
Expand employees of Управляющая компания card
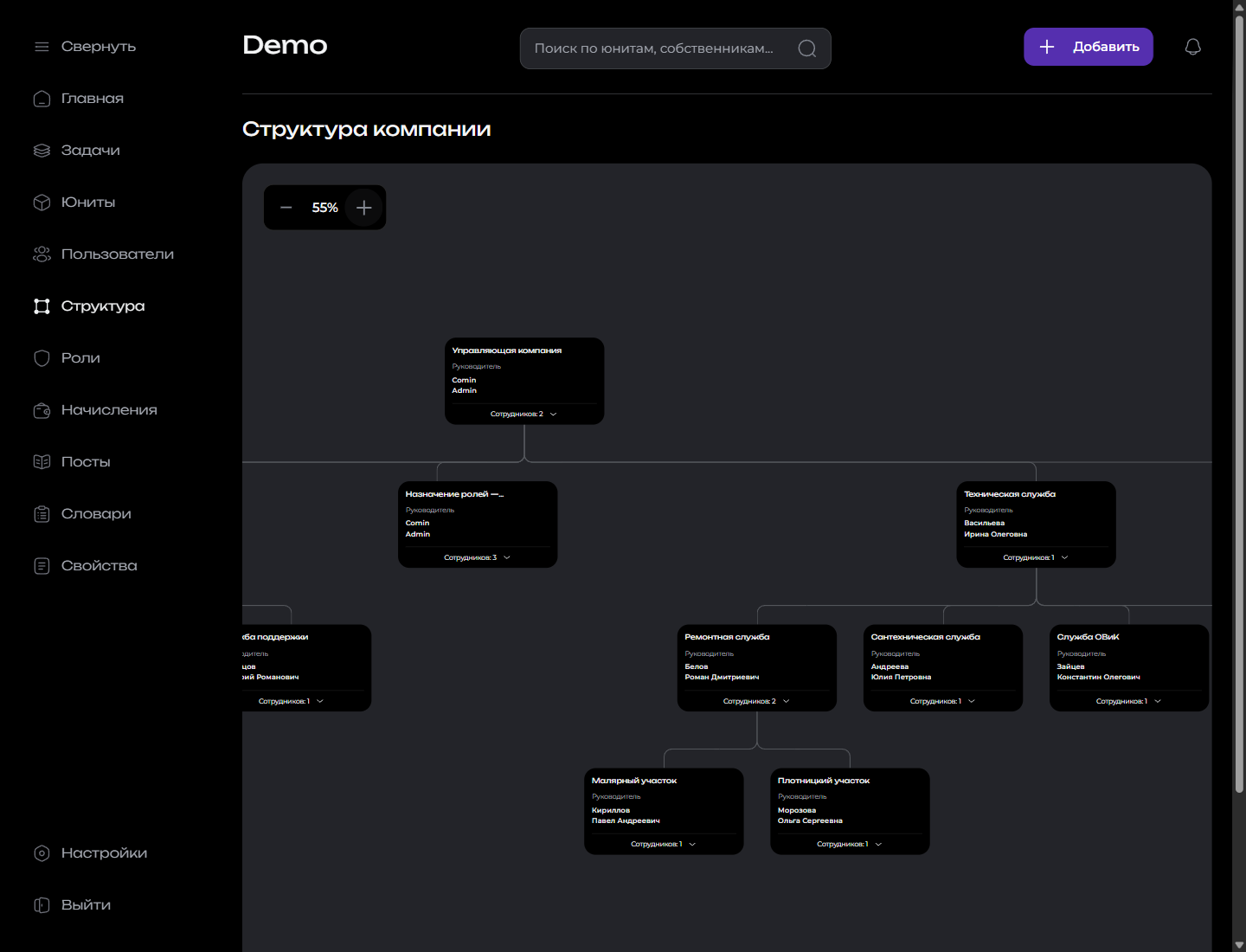(x=523, y=414)
